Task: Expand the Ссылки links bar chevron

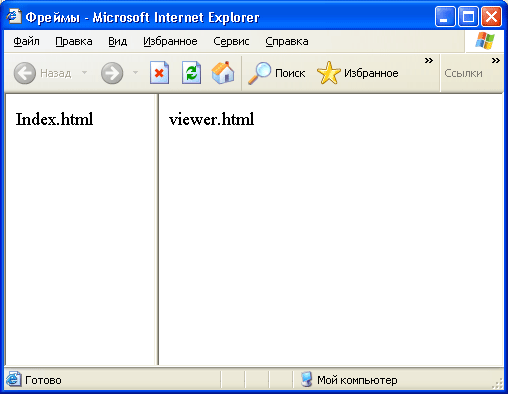Action: pyautogui.click(x=496, y=61)
